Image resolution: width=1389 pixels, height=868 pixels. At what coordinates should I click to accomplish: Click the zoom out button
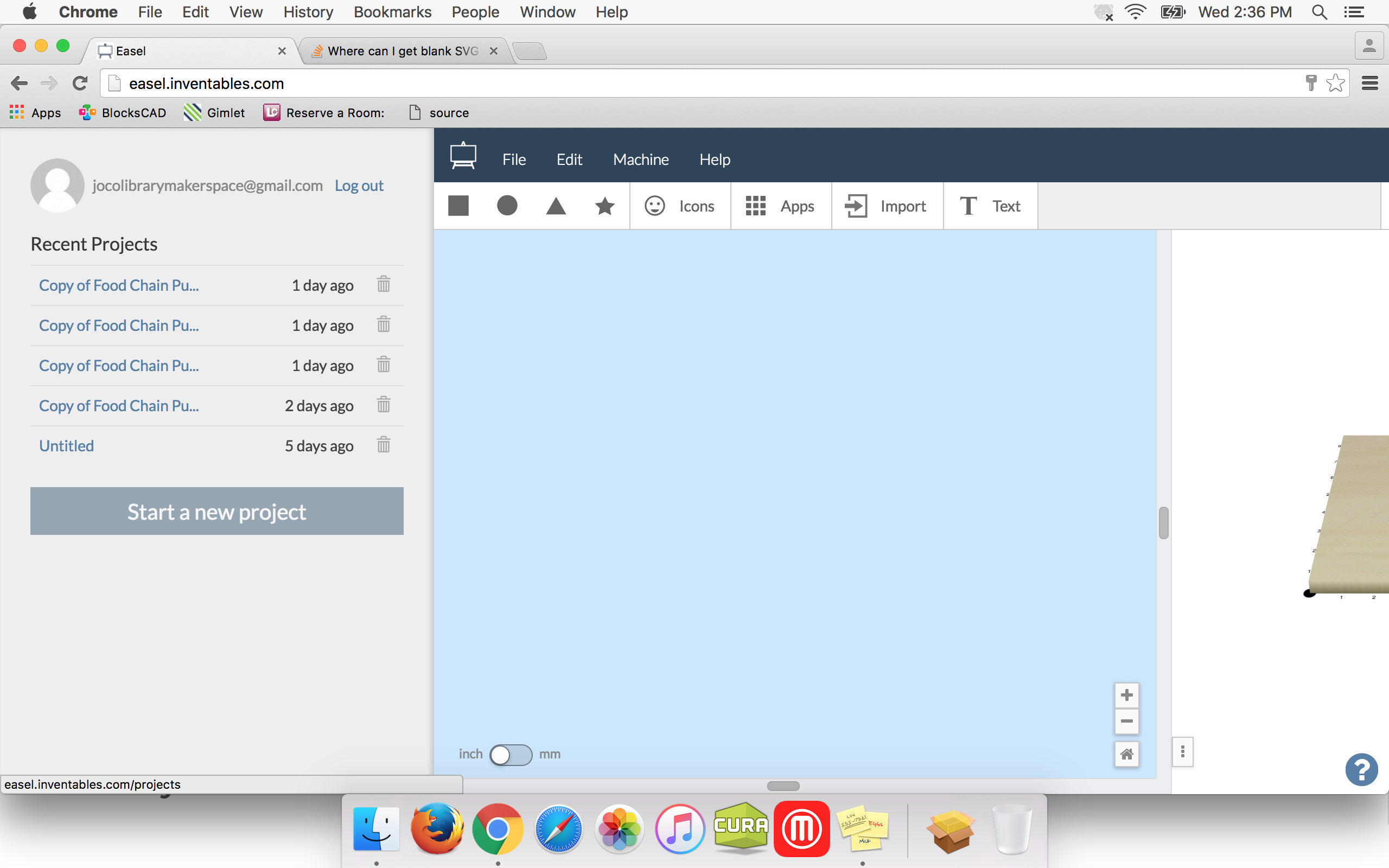point(1126,721)
